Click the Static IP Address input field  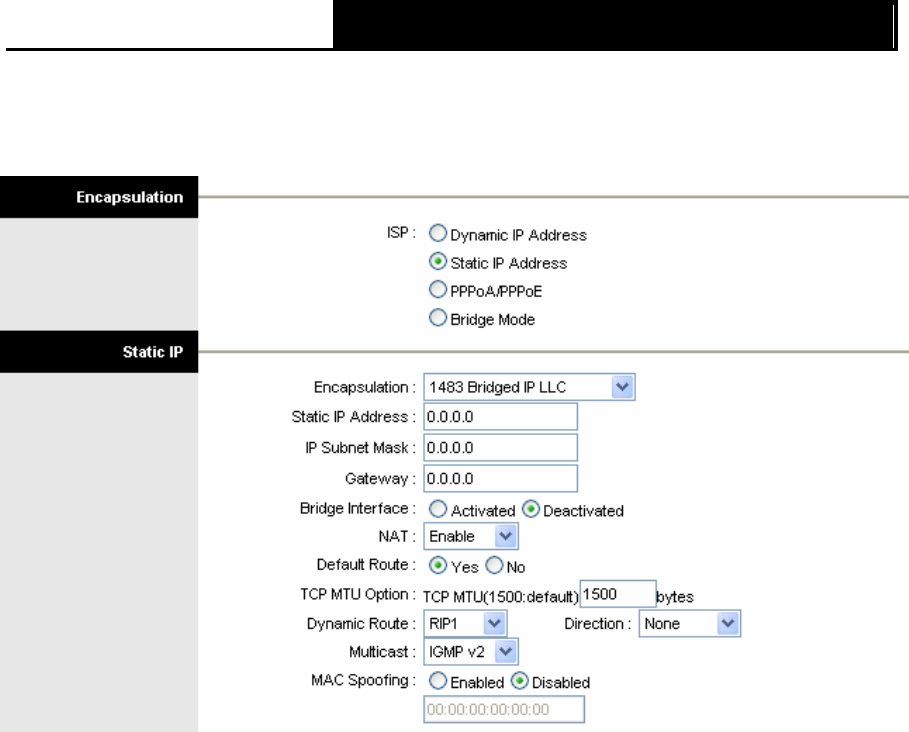[x=500, y=417]
